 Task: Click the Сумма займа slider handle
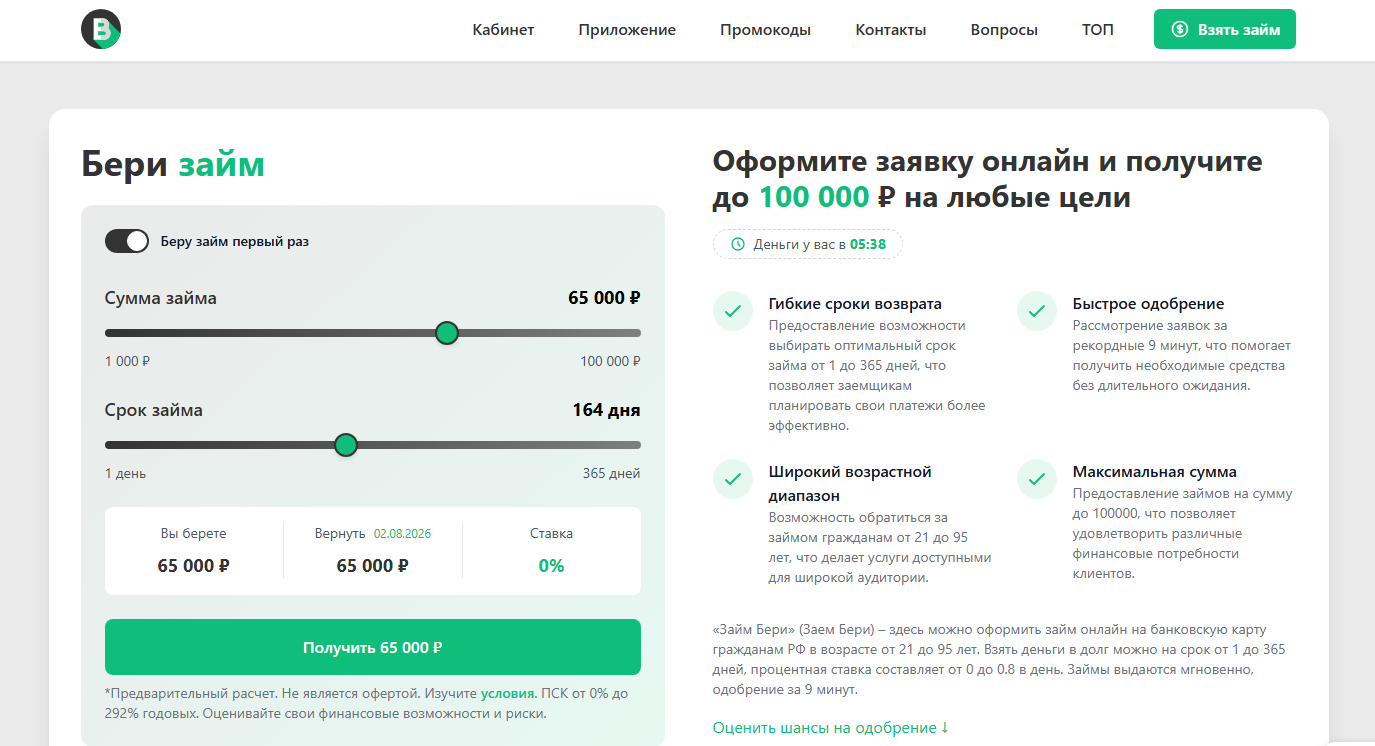pyautogui.click(x=447, y=333)
